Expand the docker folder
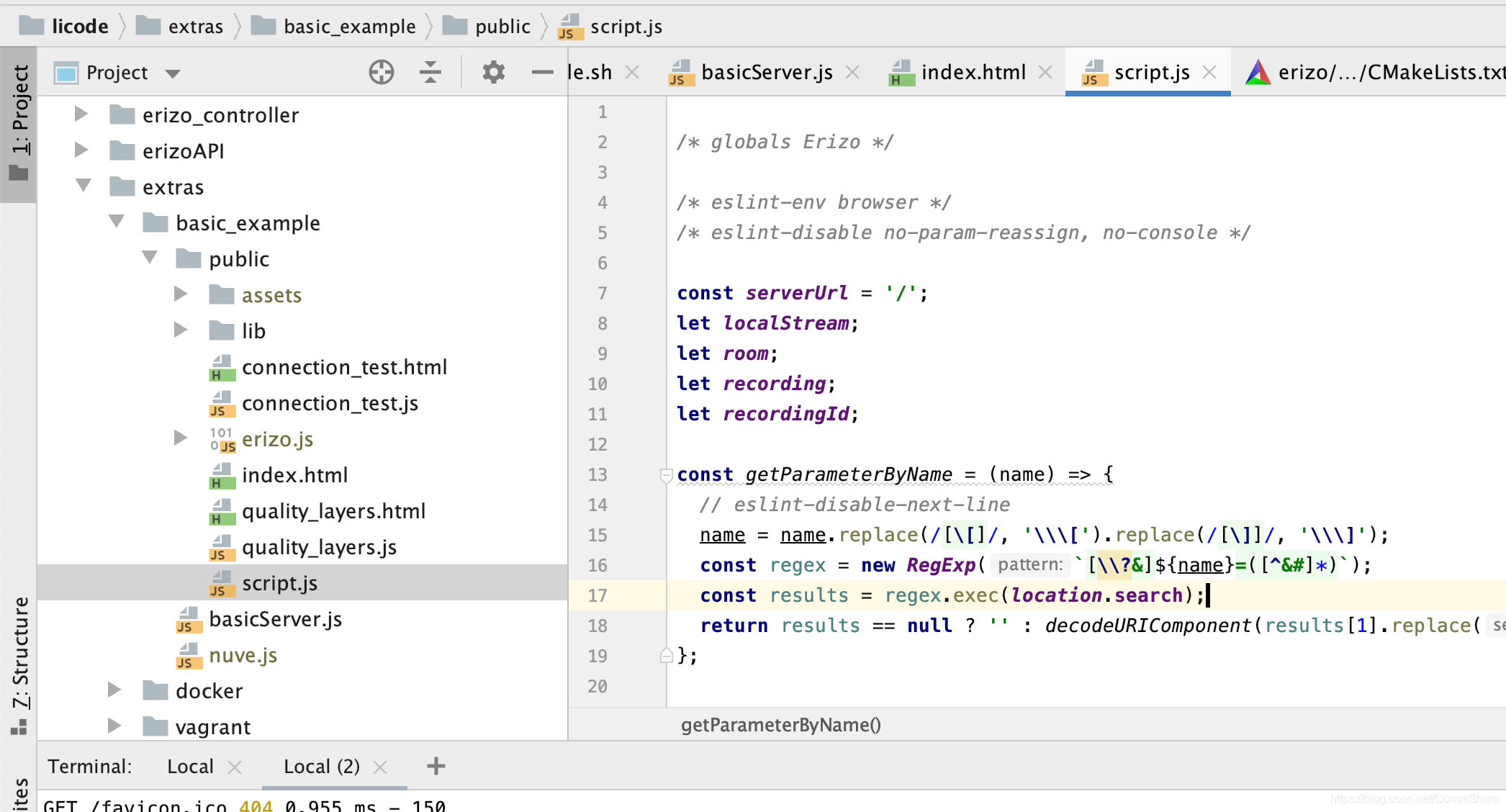The width and height of the screenshot is (1506, 812). coord(114,690)
